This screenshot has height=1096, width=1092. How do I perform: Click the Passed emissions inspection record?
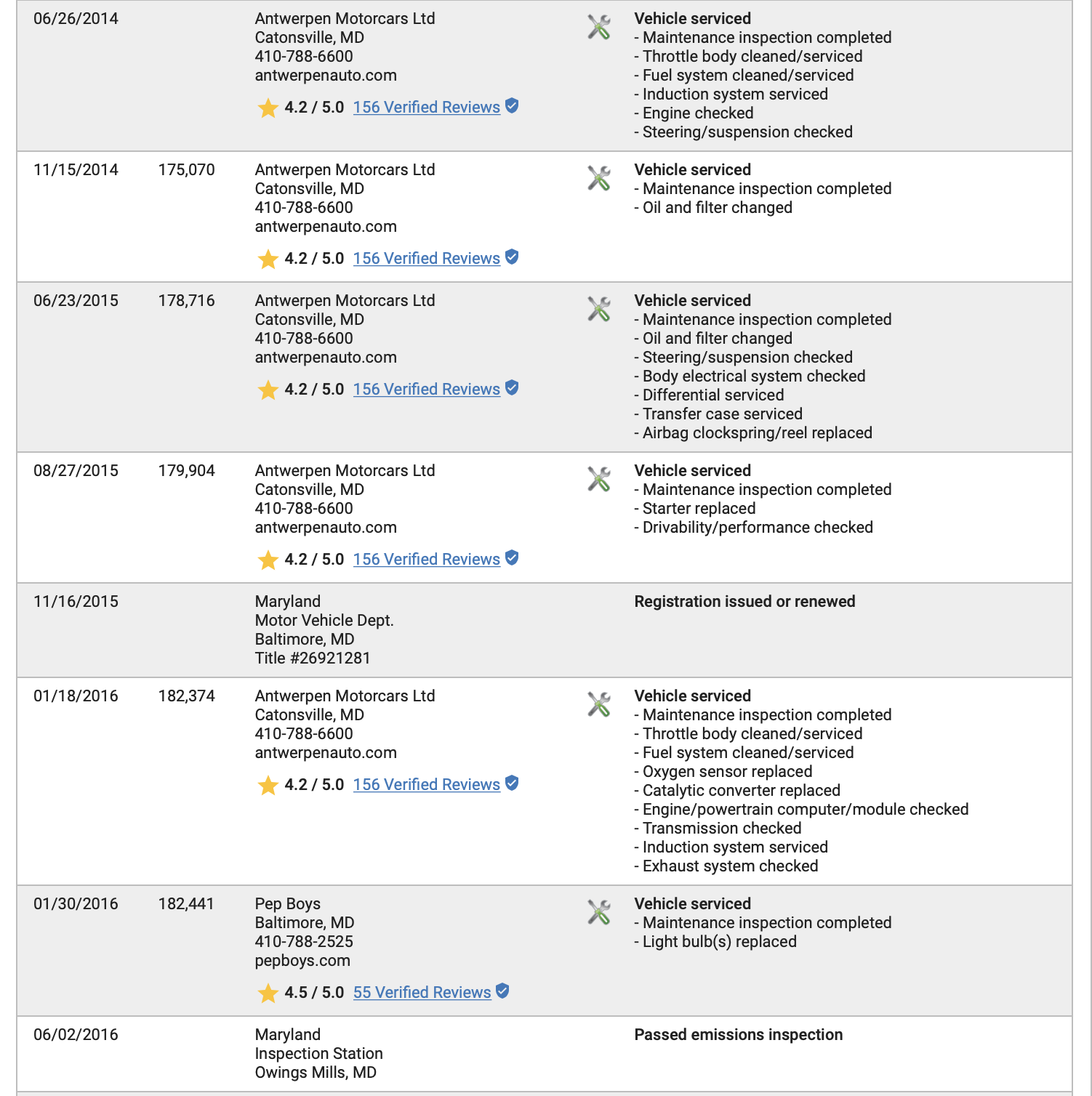[x=739, y=1035]
